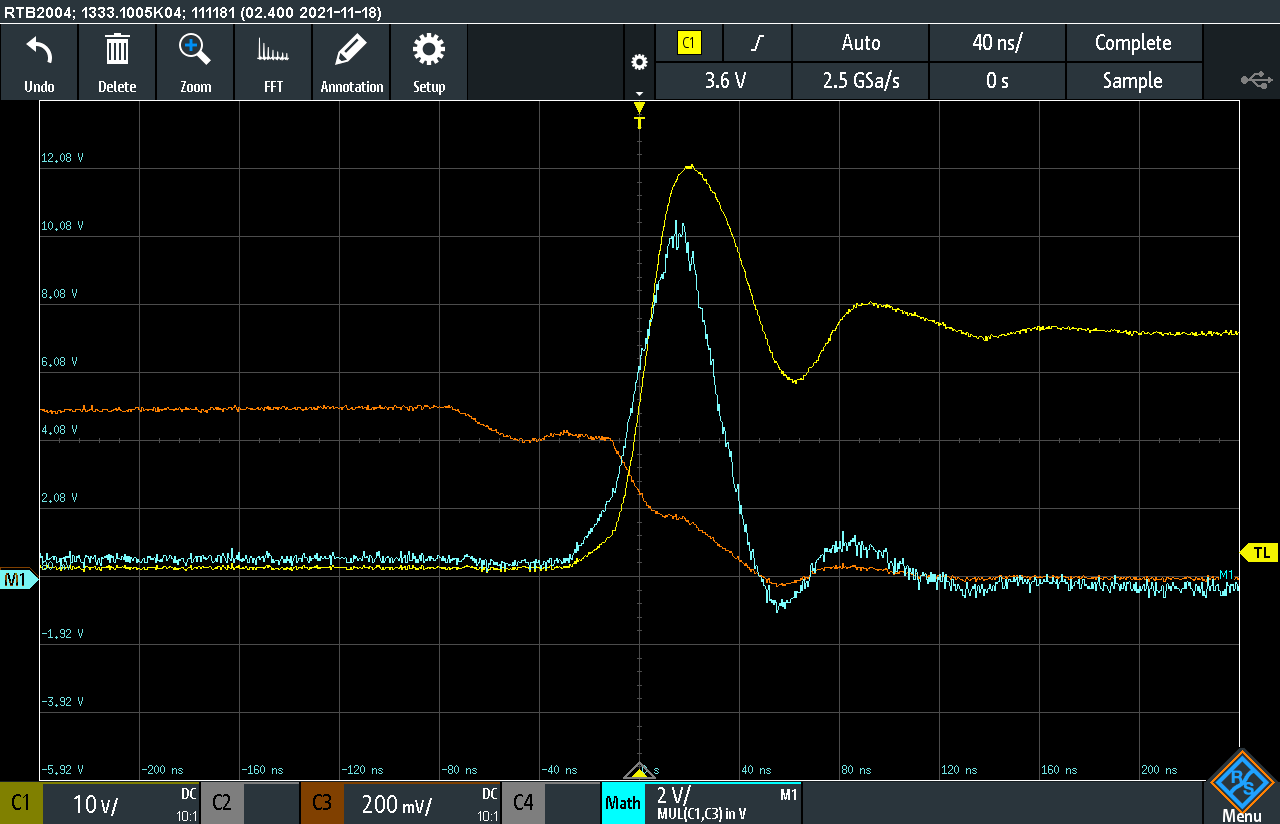Open the Setup gear menu
The image size is (1280, 824).
click(429, 50)
